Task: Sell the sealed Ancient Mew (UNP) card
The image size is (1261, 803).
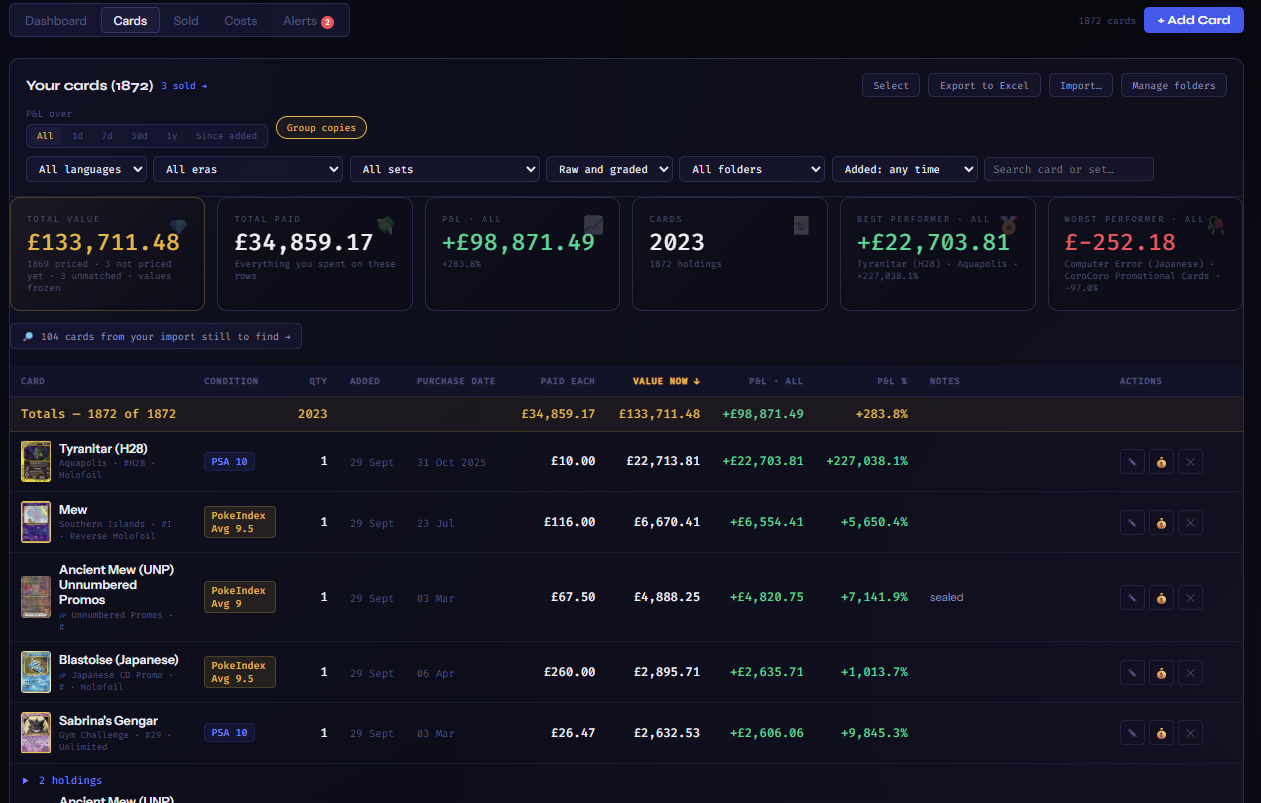Action: [x=1161, y=597]
